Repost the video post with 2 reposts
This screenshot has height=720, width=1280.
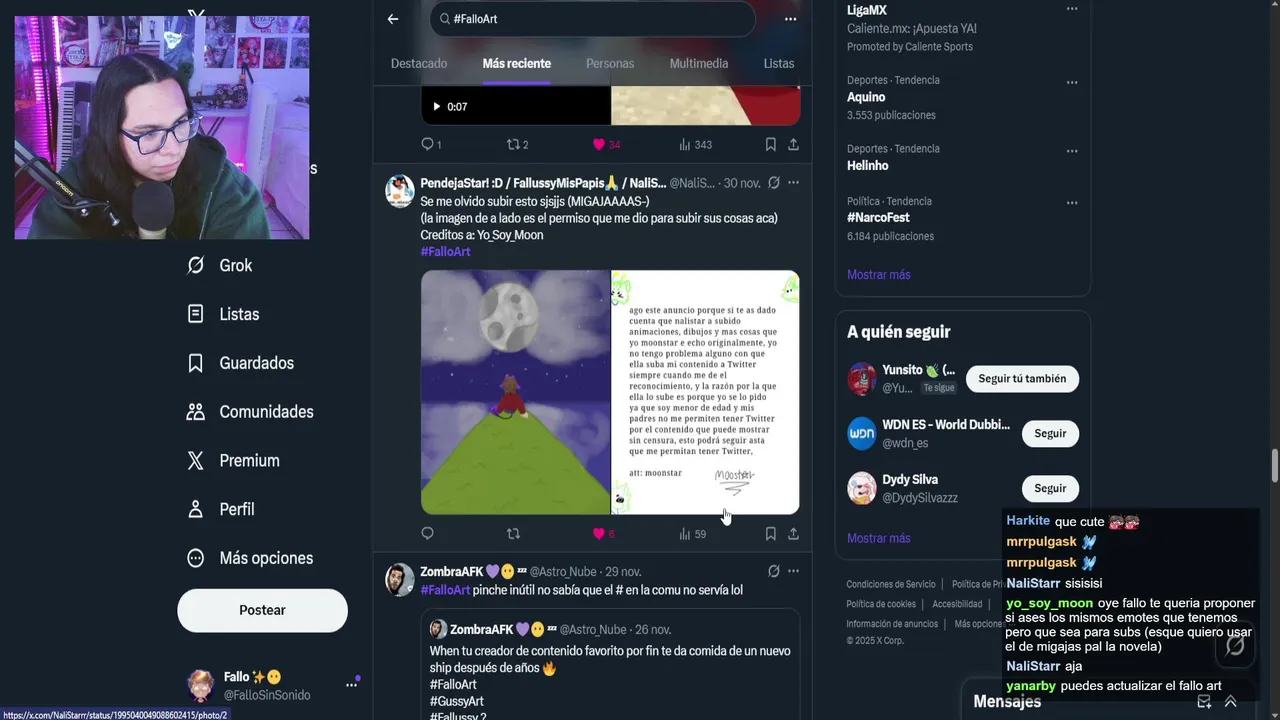[x=514, y=144]
